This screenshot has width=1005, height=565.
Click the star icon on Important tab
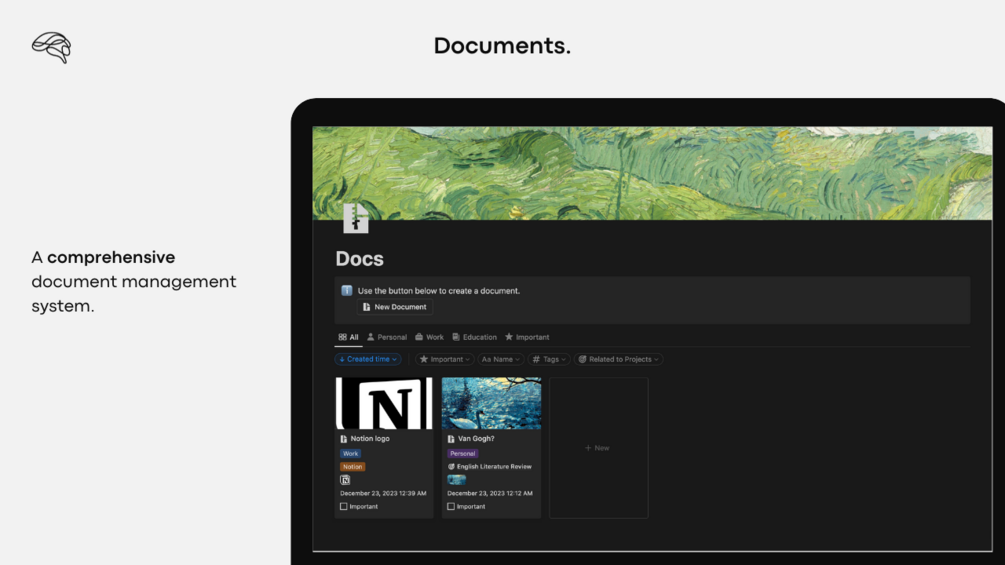coord(509,337)
